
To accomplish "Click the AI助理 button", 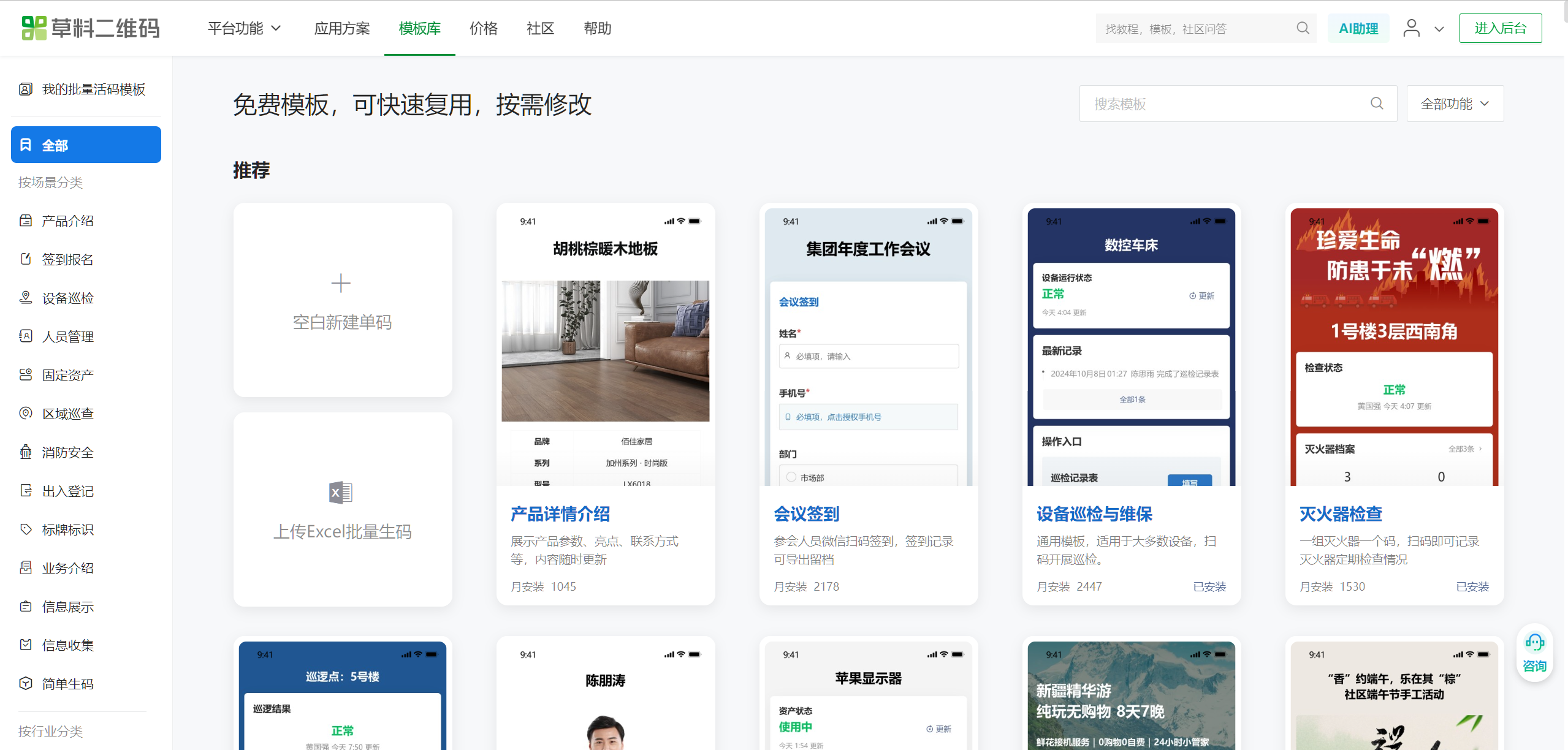I will tap(1358, 28).
